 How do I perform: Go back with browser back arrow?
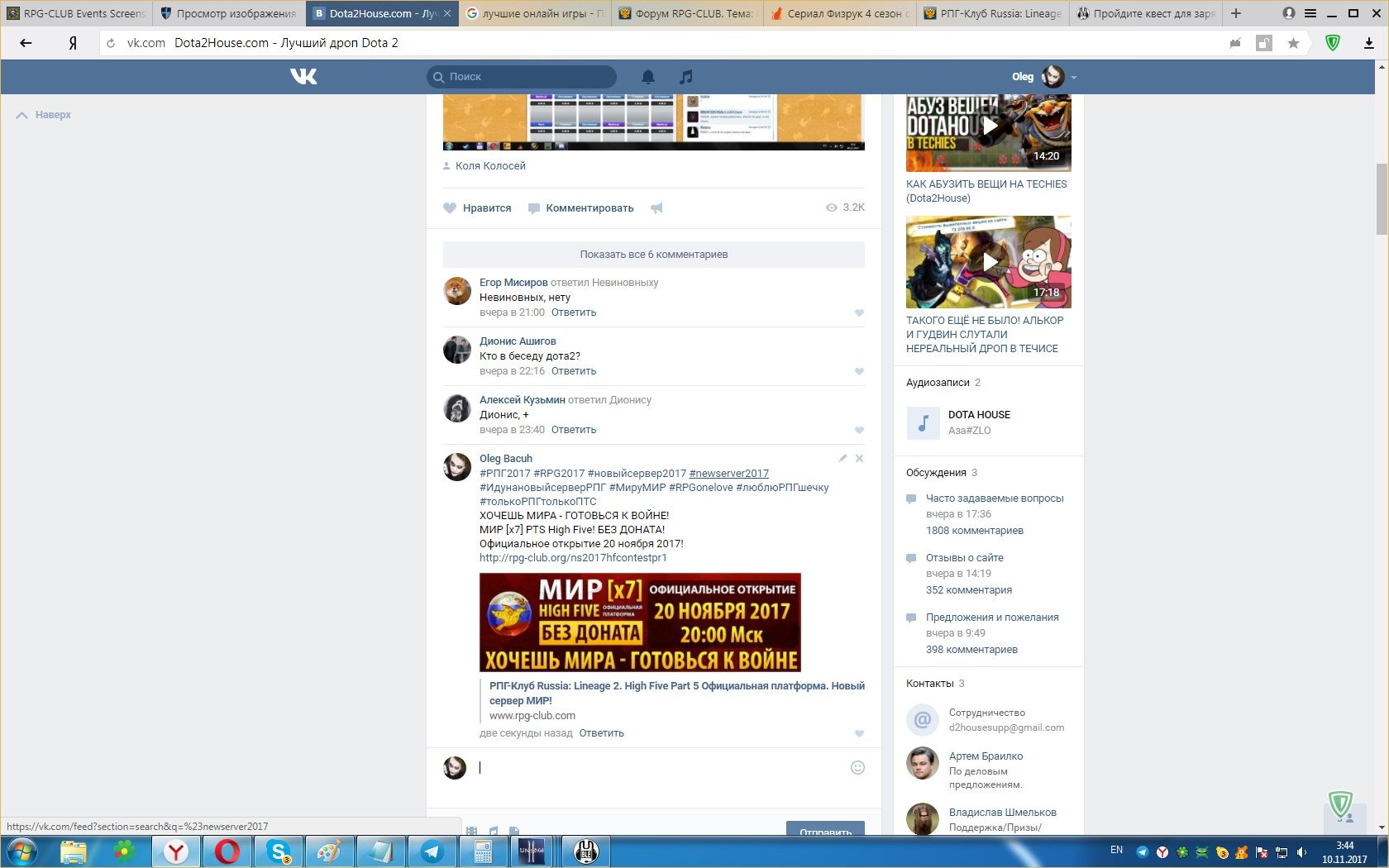click(26, 43)
